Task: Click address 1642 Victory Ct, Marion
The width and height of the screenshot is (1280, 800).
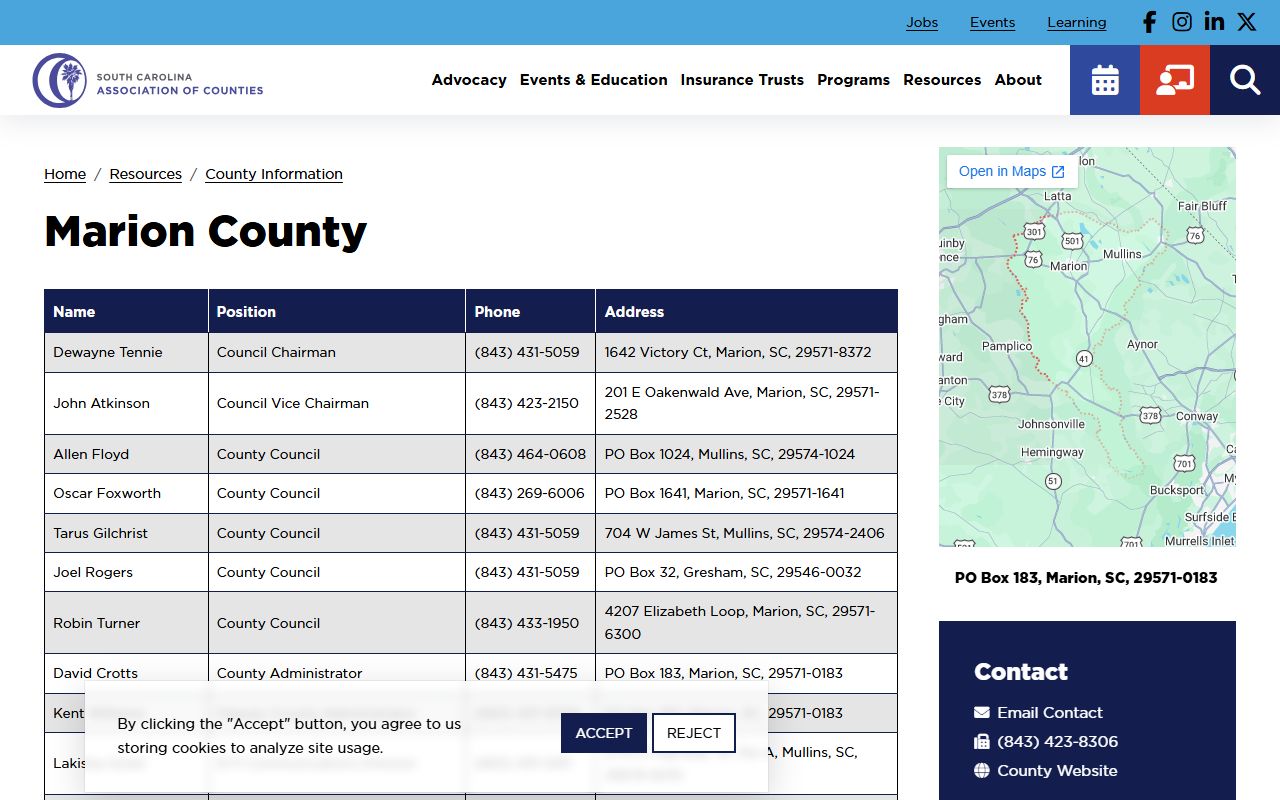Action: point(738,353)
